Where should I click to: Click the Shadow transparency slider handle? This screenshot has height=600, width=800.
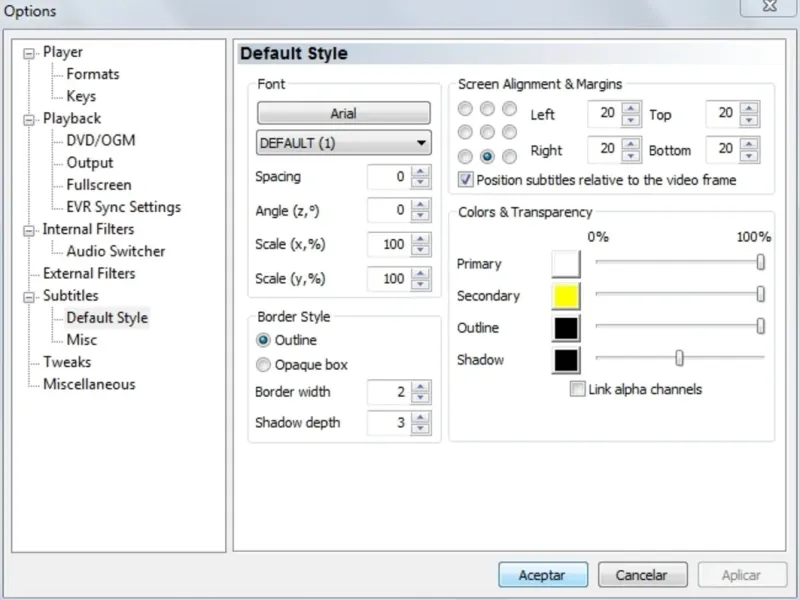(x=679, y=358)
